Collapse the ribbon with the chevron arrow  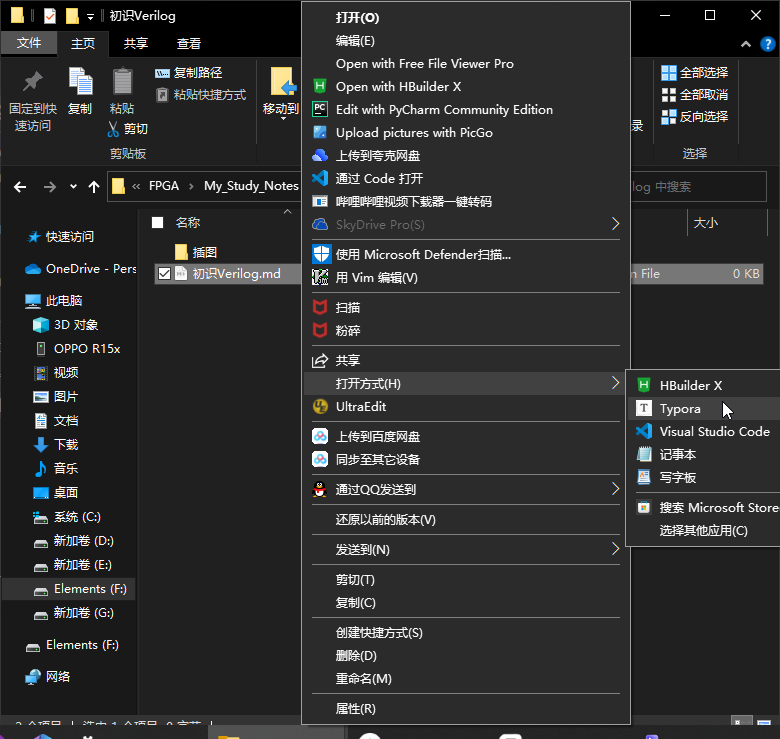(746, 44)
